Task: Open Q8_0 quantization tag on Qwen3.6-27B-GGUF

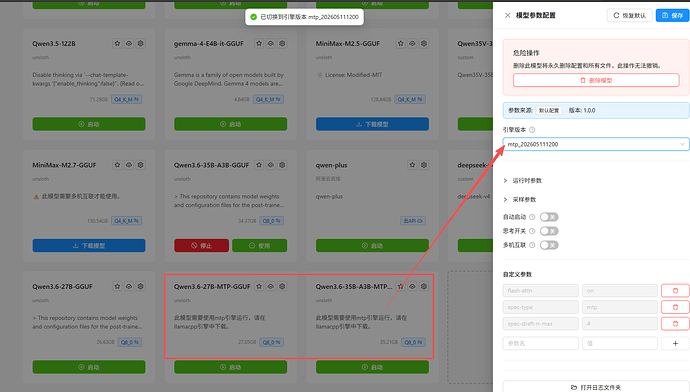Action: click(130, 342)
